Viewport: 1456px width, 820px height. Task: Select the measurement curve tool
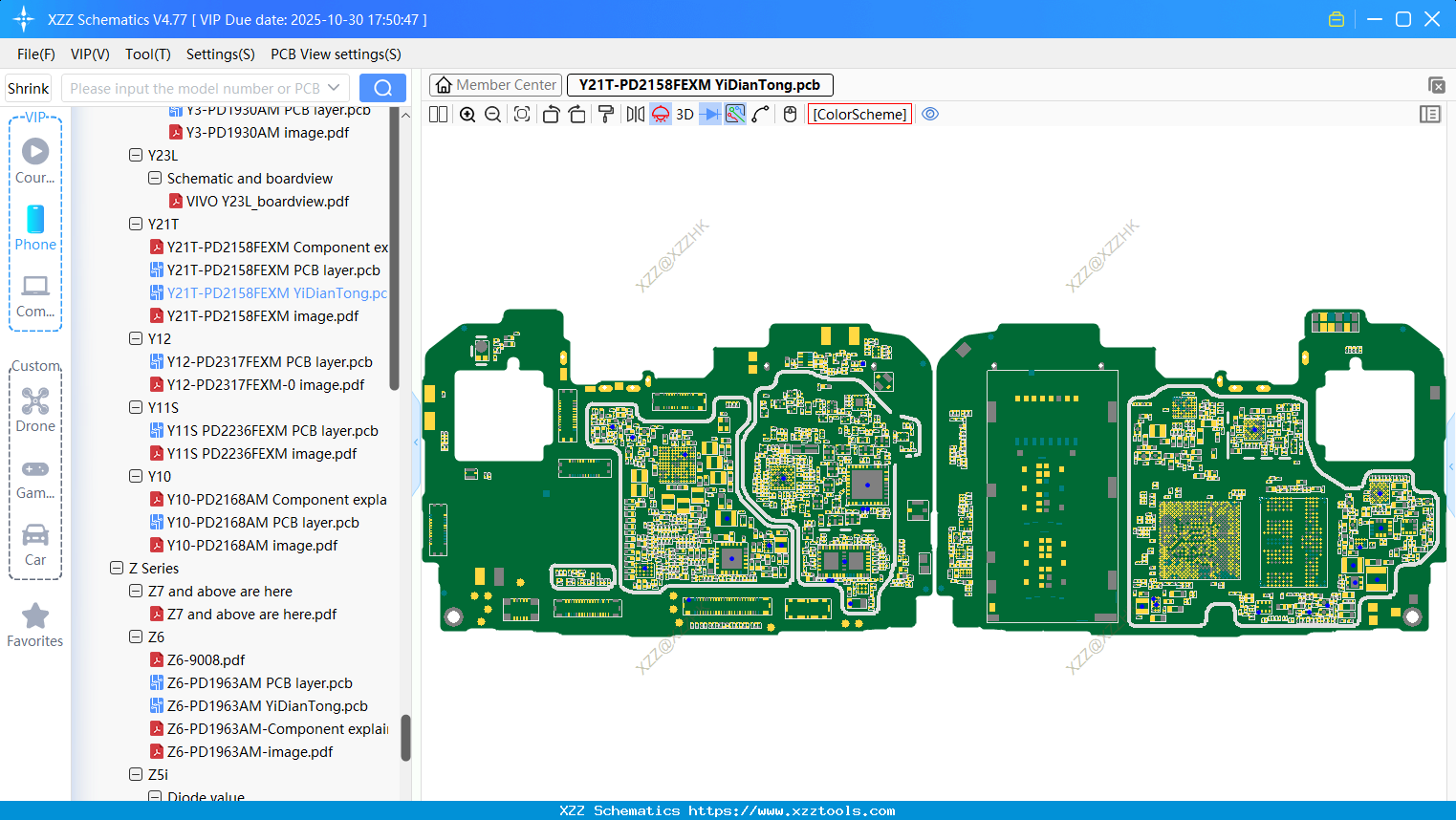(762, 114)
